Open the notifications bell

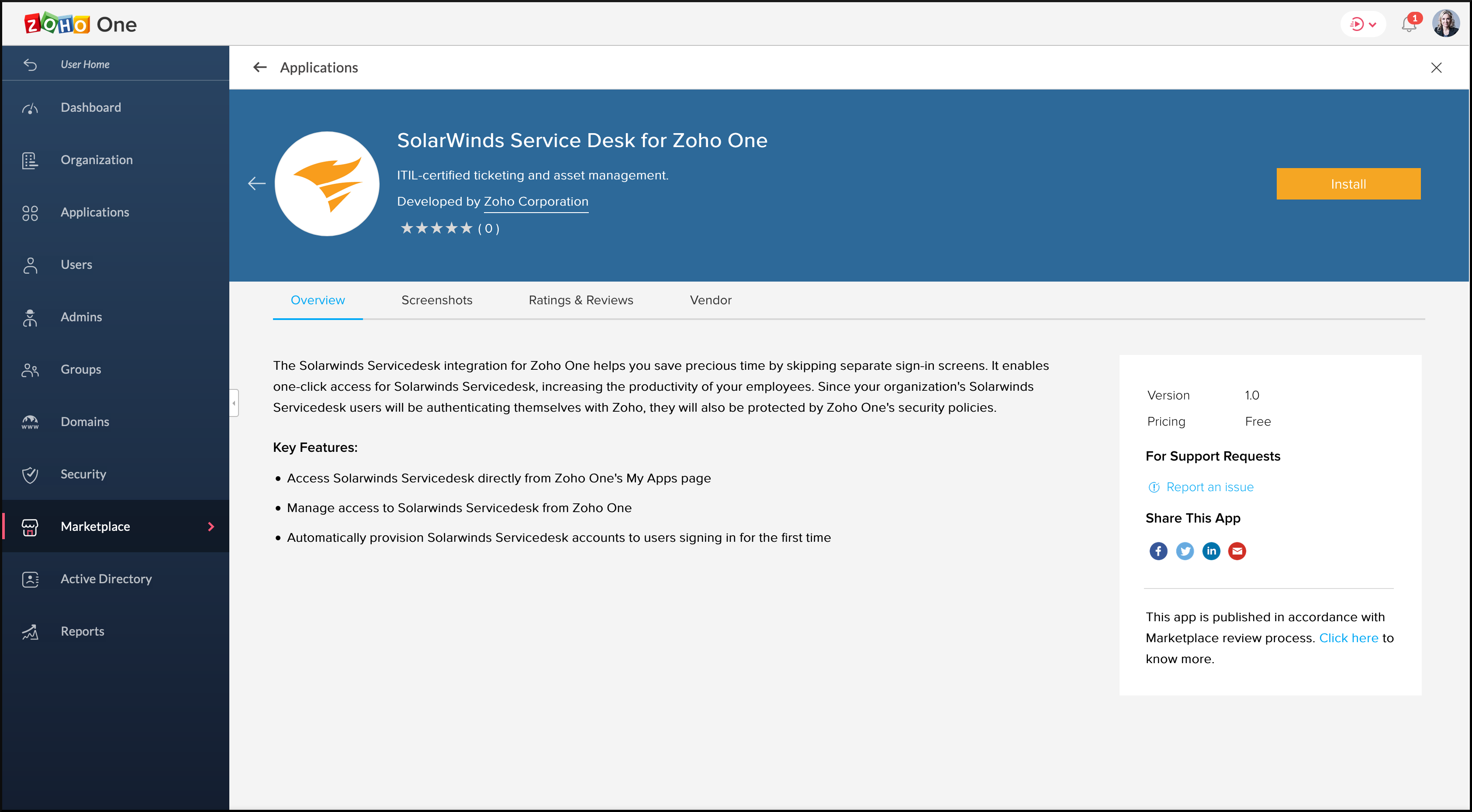1408,24
